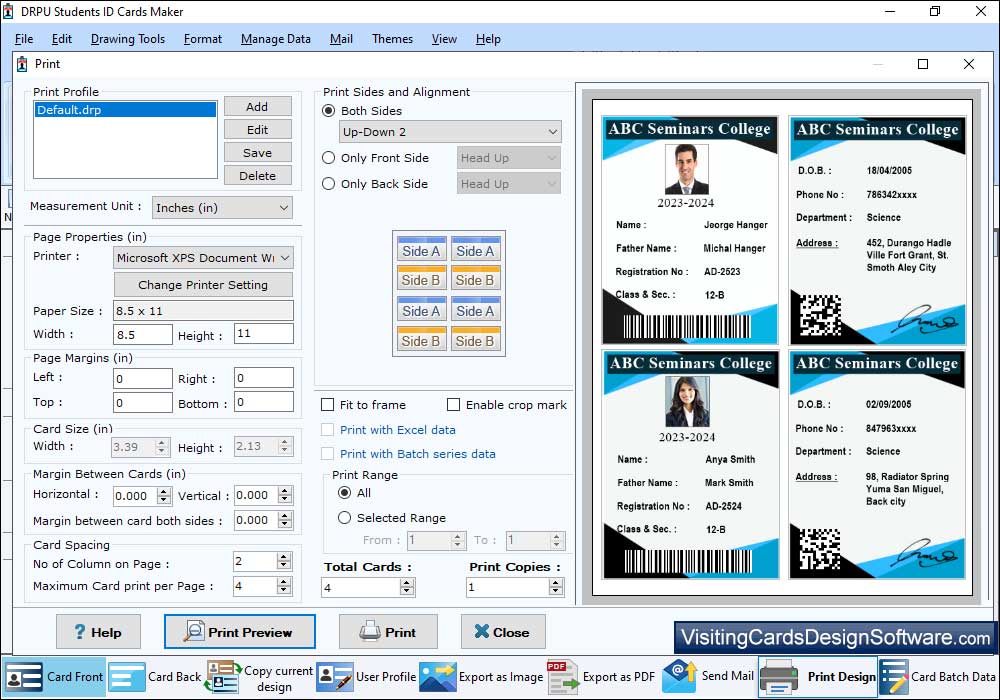Click paper Width input field
This screenshot has width=1000, height=700.
143,334
